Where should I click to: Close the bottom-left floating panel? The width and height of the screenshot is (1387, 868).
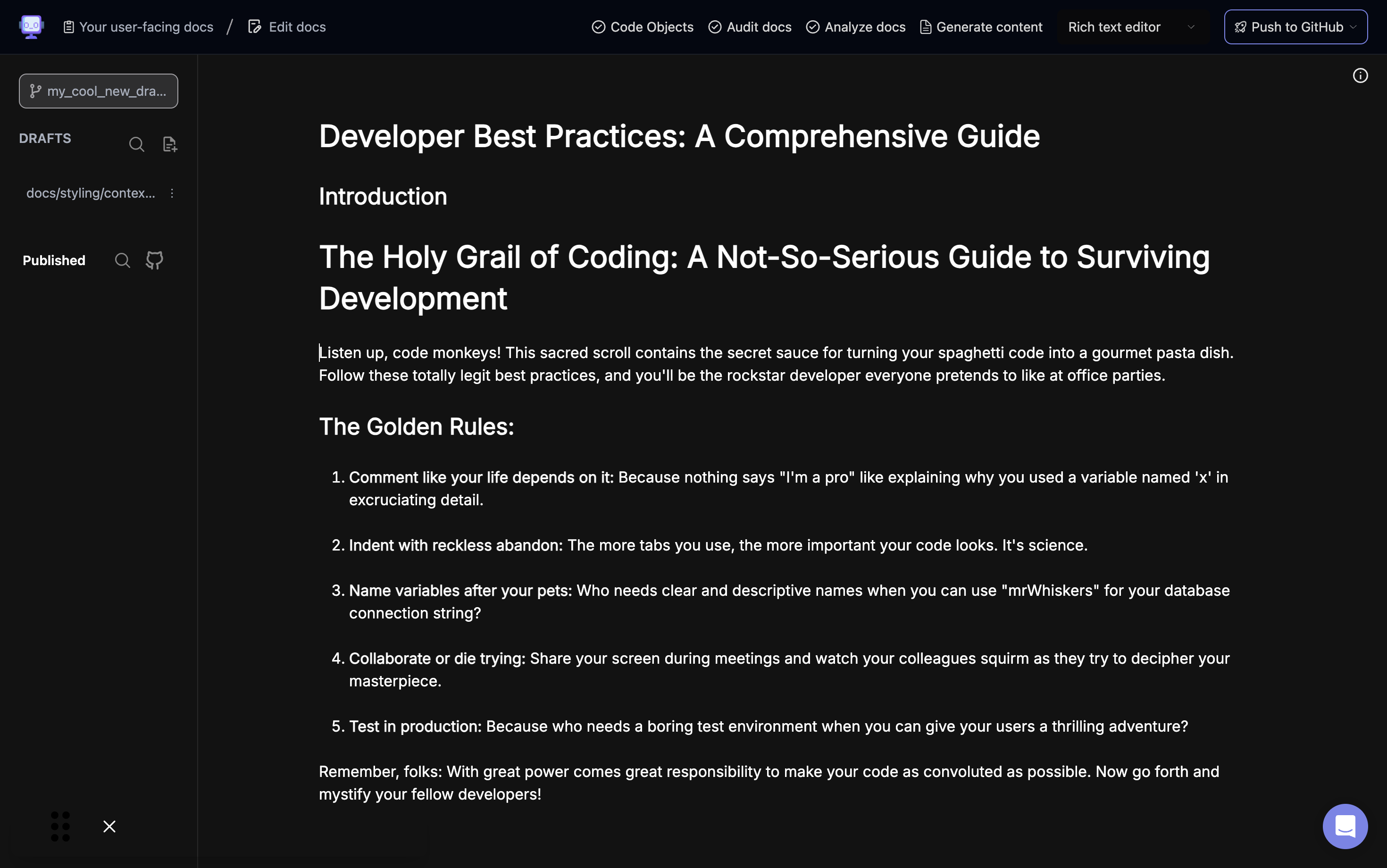click(109, 826)
